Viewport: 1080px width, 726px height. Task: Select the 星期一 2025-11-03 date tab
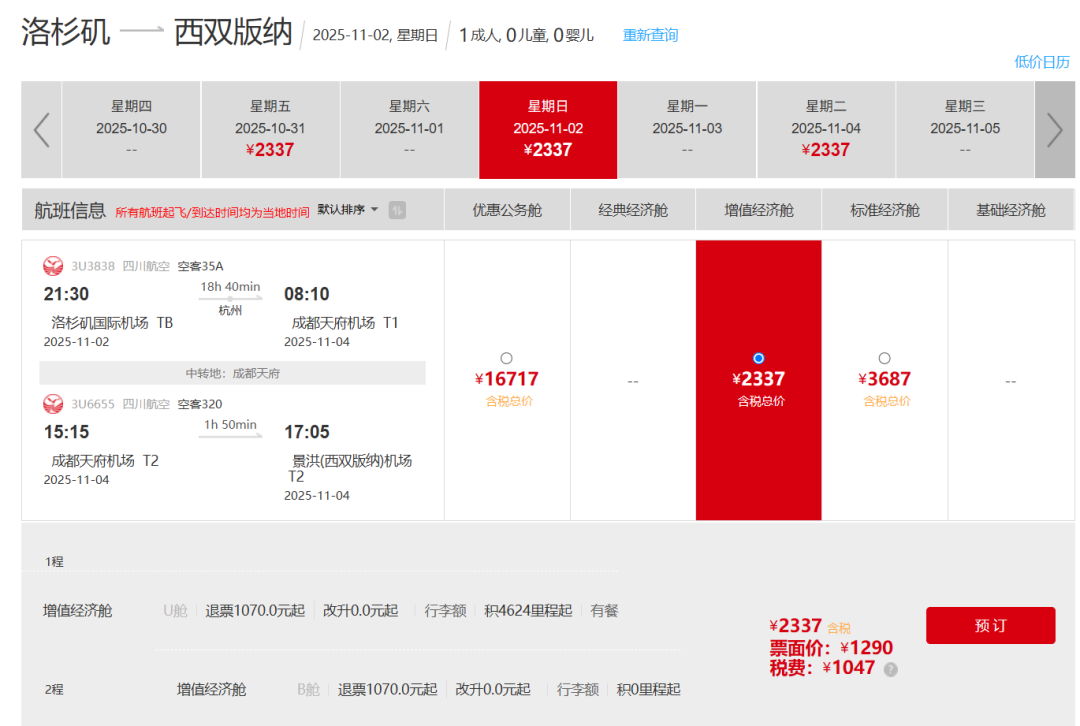687,129
